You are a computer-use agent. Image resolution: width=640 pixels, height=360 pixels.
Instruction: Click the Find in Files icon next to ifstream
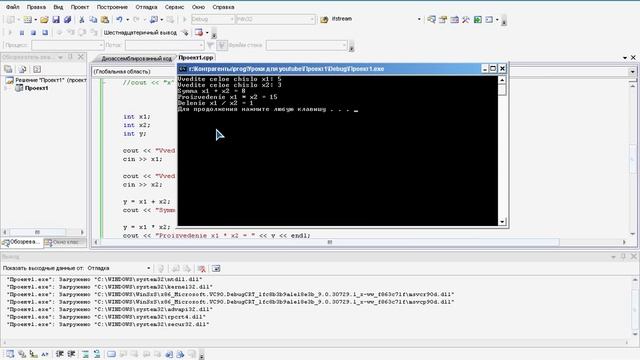point(324,19)
